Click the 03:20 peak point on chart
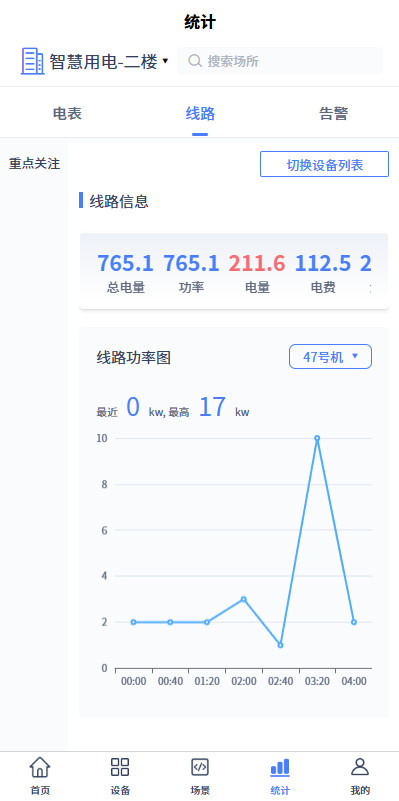The height and width of the screenshot is (801, 399). [x=317, y=438]
